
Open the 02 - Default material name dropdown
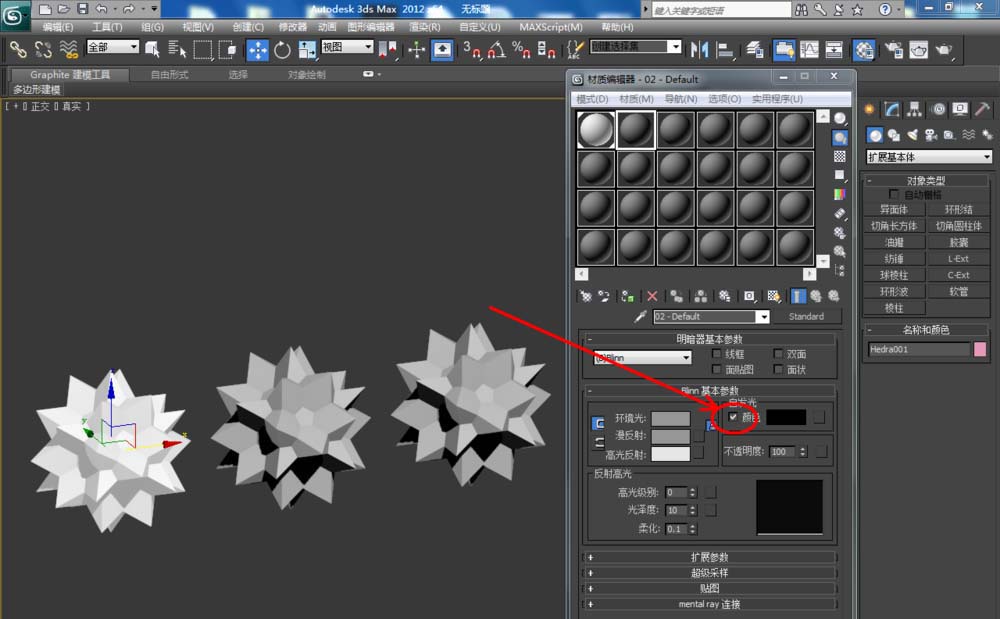(x=711, y=317)
